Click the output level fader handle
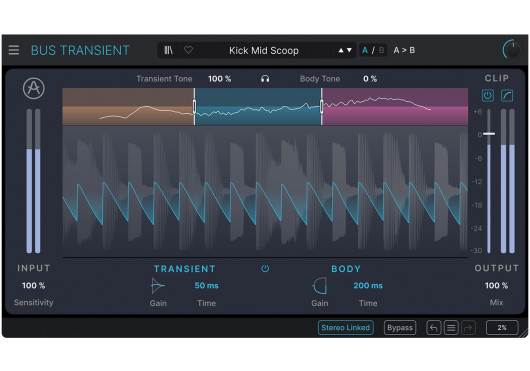 [x=489, y=134]
